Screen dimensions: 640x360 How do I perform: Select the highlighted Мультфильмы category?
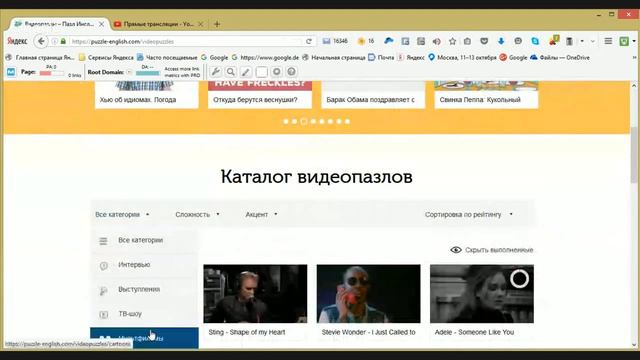coord(144,338)
